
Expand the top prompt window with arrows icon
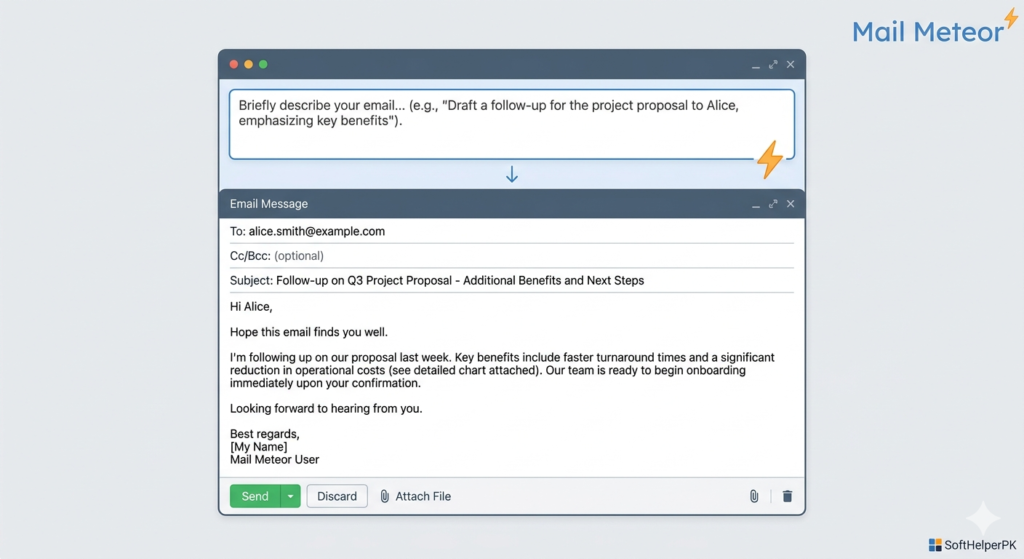[x=773, y=64]
